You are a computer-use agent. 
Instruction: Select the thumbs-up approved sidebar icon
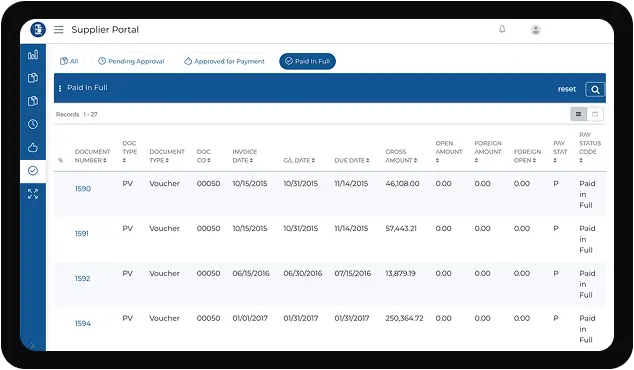coord(33,147)
